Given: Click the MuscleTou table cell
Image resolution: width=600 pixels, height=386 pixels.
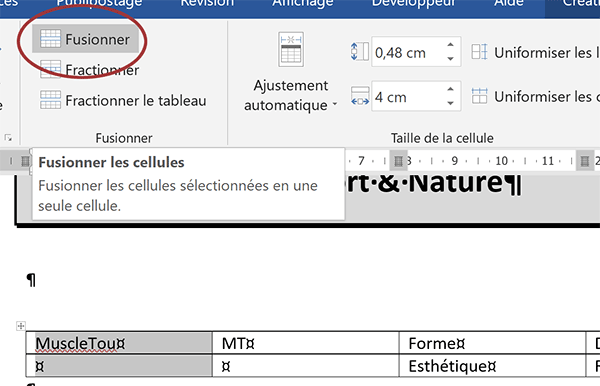Looking at the screenshot, I should 119,343.
